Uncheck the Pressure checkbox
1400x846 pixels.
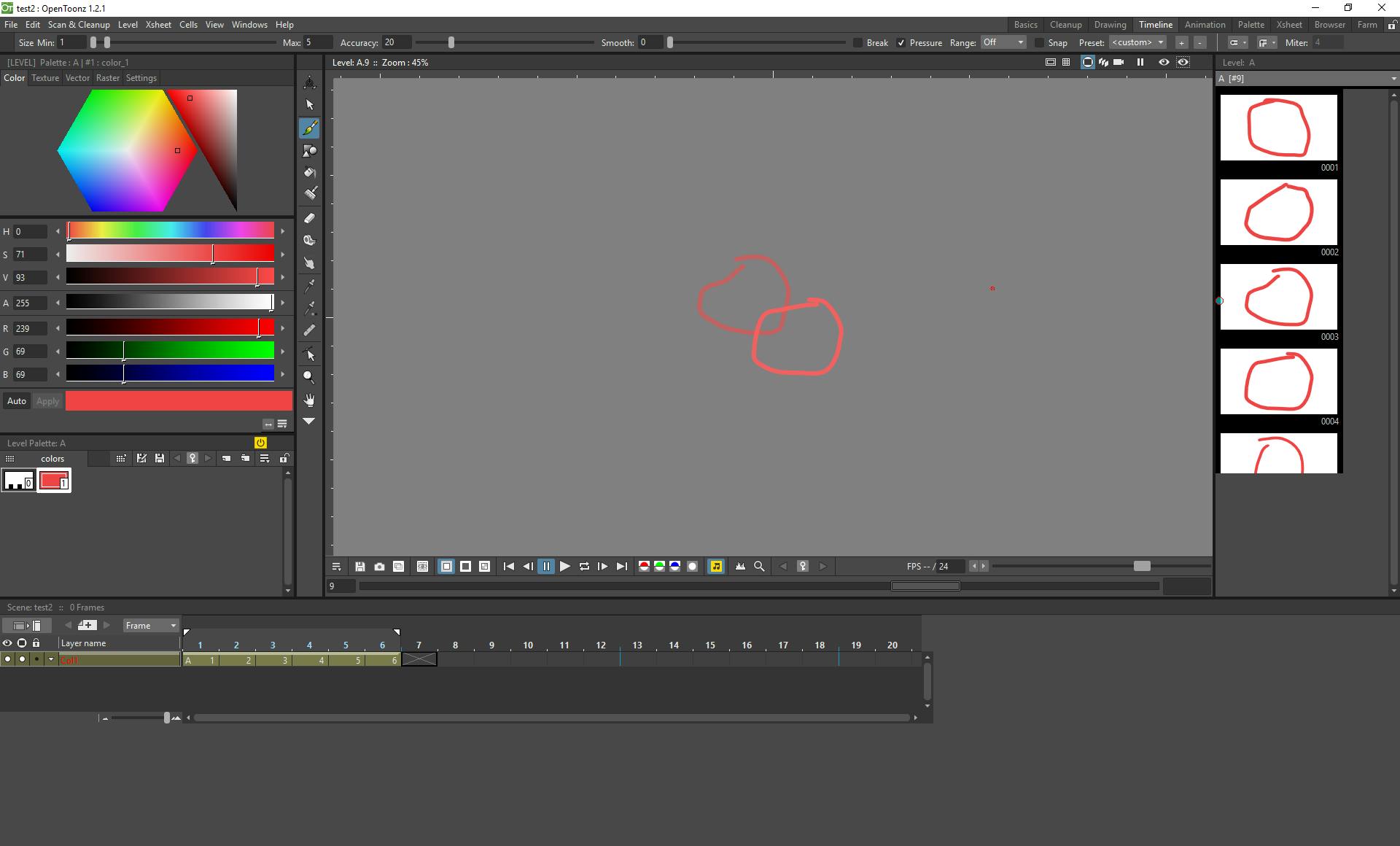coord(901,43)
